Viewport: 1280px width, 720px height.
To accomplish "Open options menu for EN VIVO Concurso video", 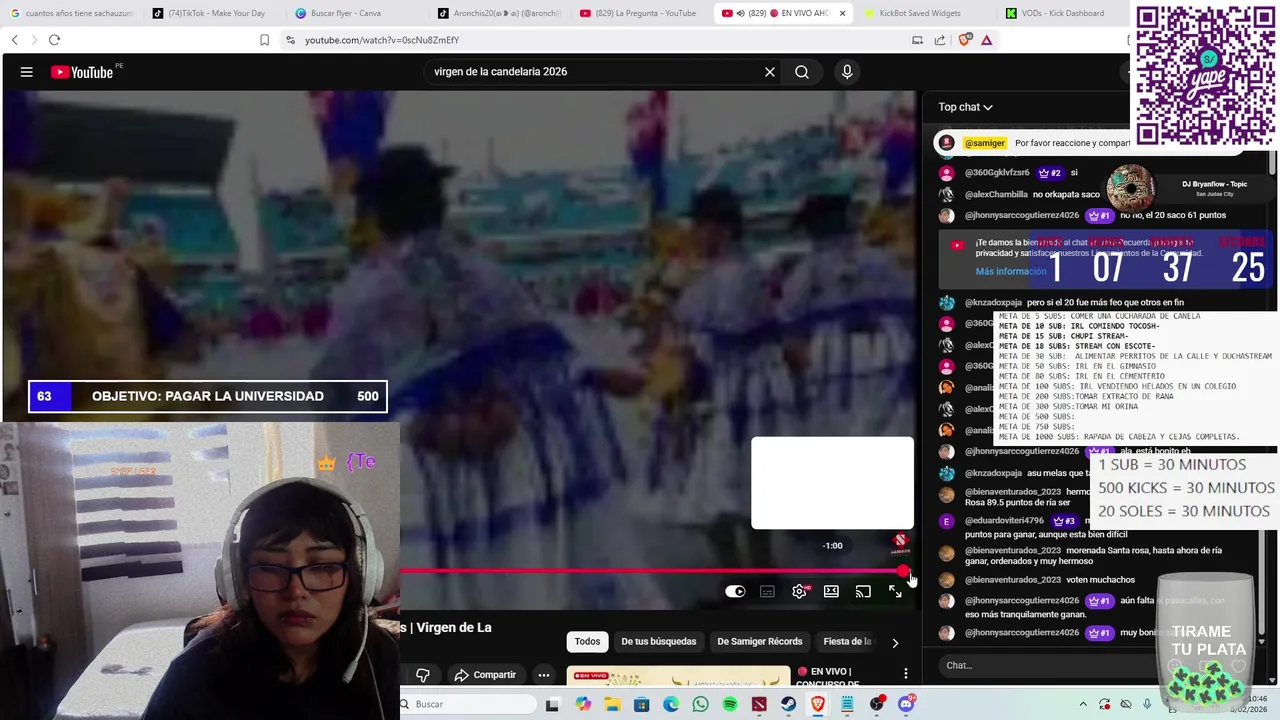I will pyautogui.click(x=906, y=673).
